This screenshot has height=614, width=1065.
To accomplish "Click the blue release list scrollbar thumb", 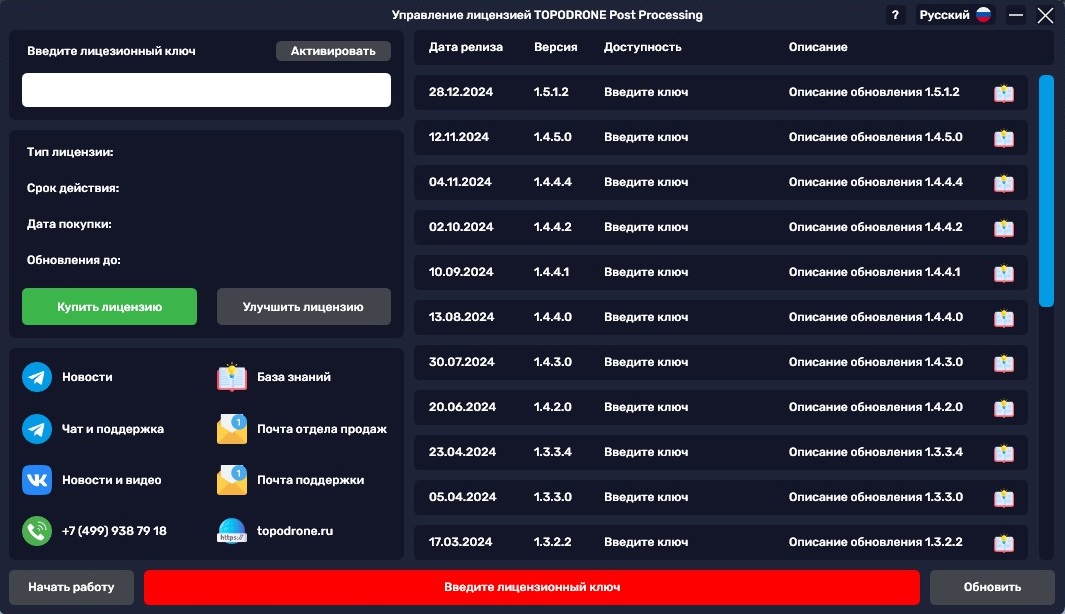I will [1047, 191].
